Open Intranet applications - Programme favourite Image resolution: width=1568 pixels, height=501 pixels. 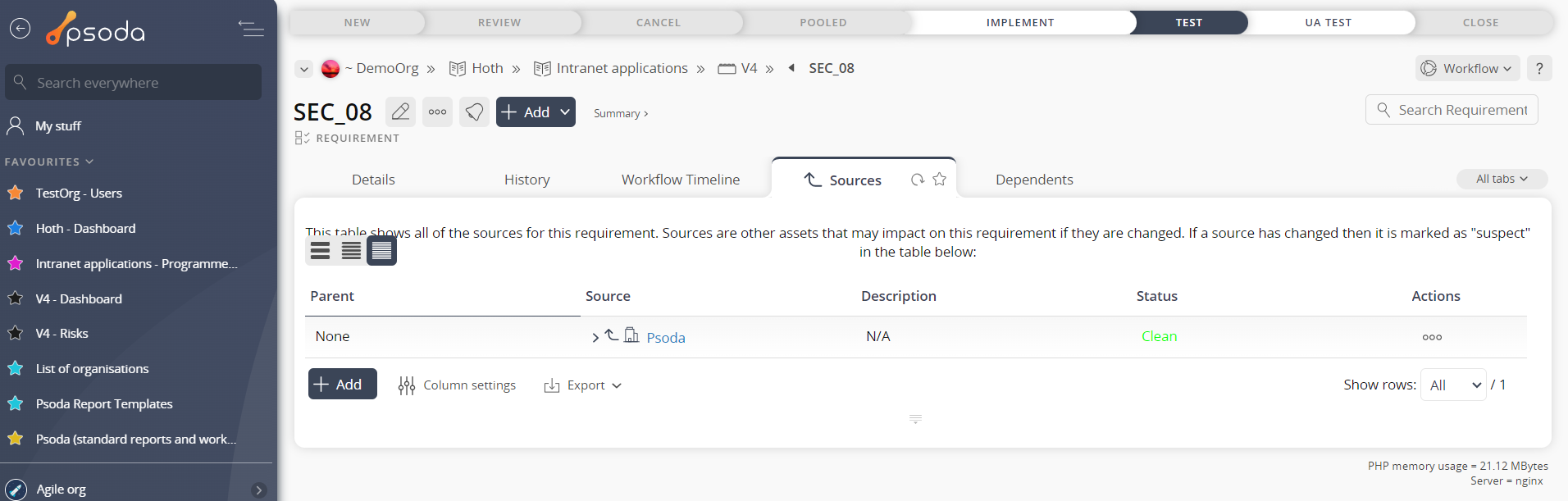(x=136, y=264)
